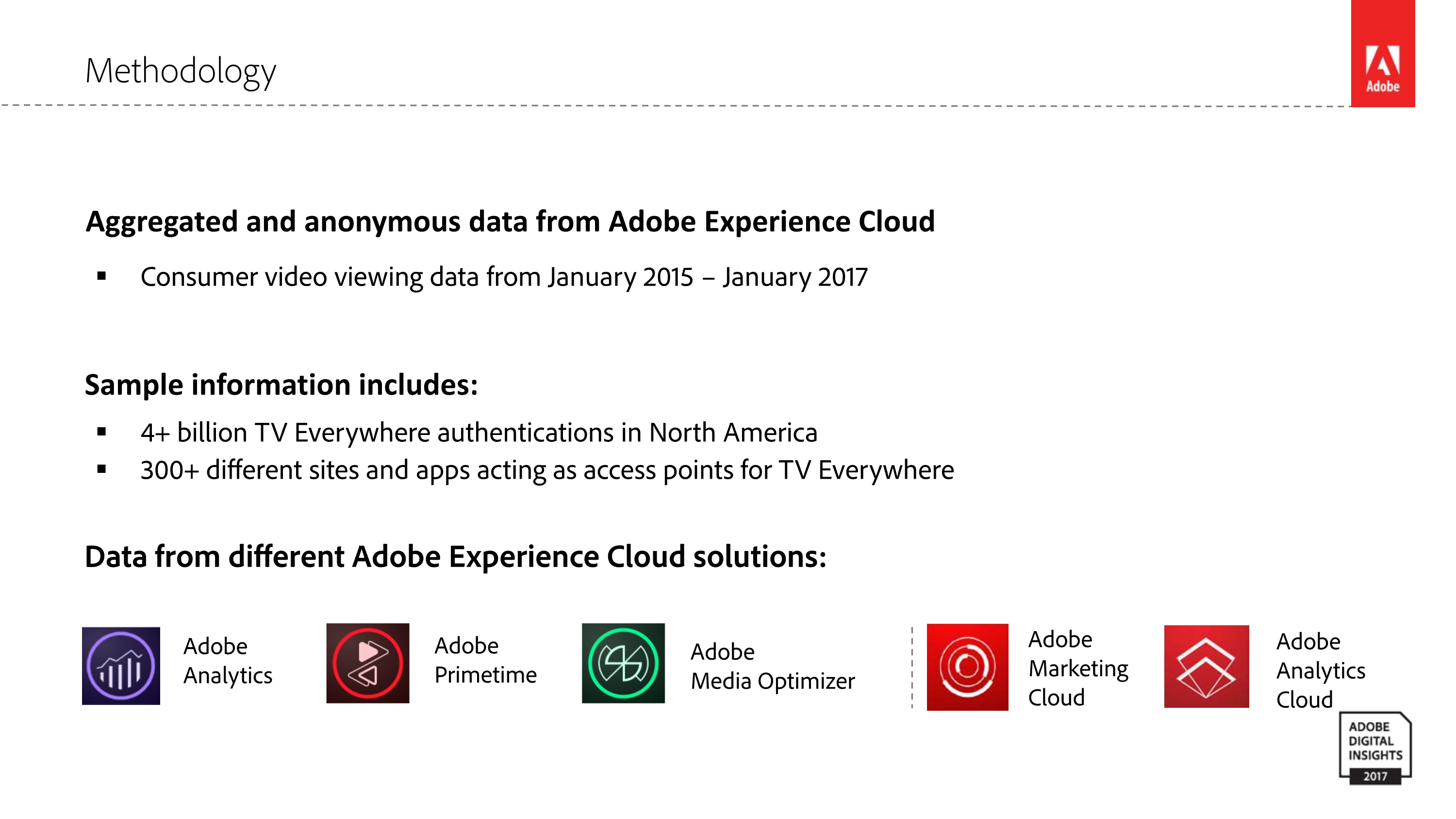The height and width of the screenshot is (819, 1456).
Task: Click the 'Sample information includes' heading
Action: click(x=281, y=385)
